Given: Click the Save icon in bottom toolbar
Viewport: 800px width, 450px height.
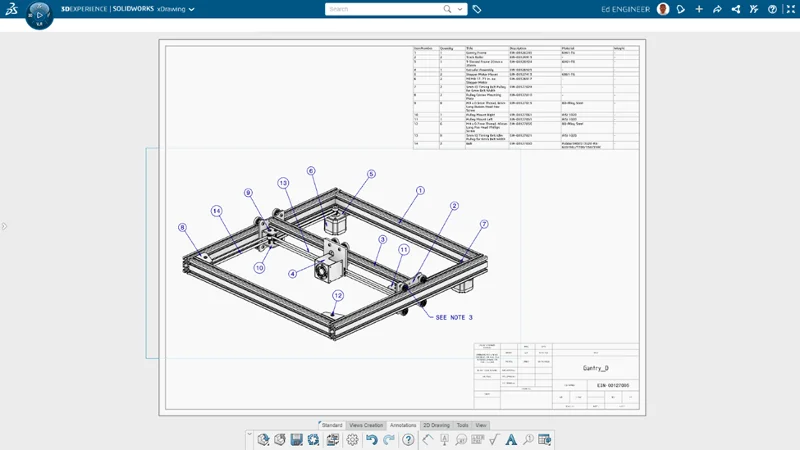Looking at the screenshot, I should (x=296, y=440).
